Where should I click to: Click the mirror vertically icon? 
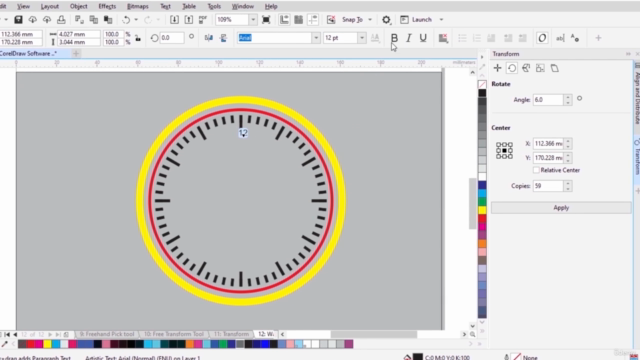tap(223, 38)
